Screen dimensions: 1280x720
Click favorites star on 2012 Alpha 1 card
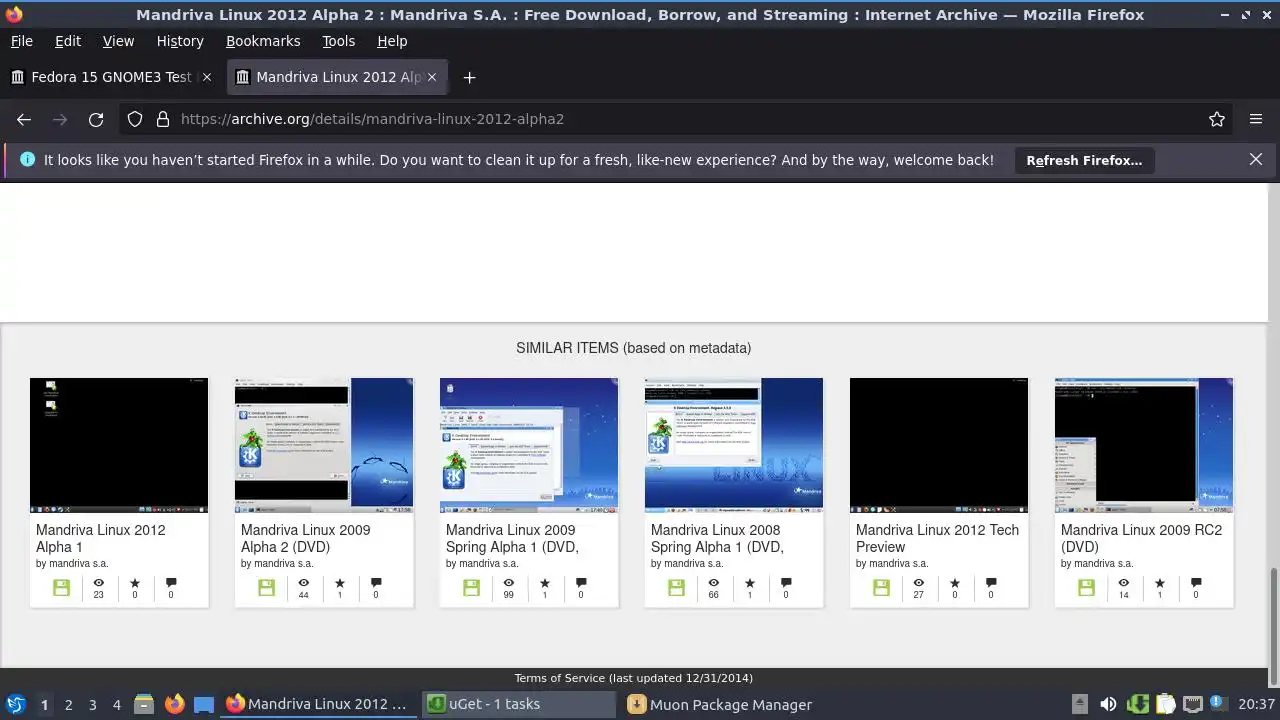click(x=135, y=583)
